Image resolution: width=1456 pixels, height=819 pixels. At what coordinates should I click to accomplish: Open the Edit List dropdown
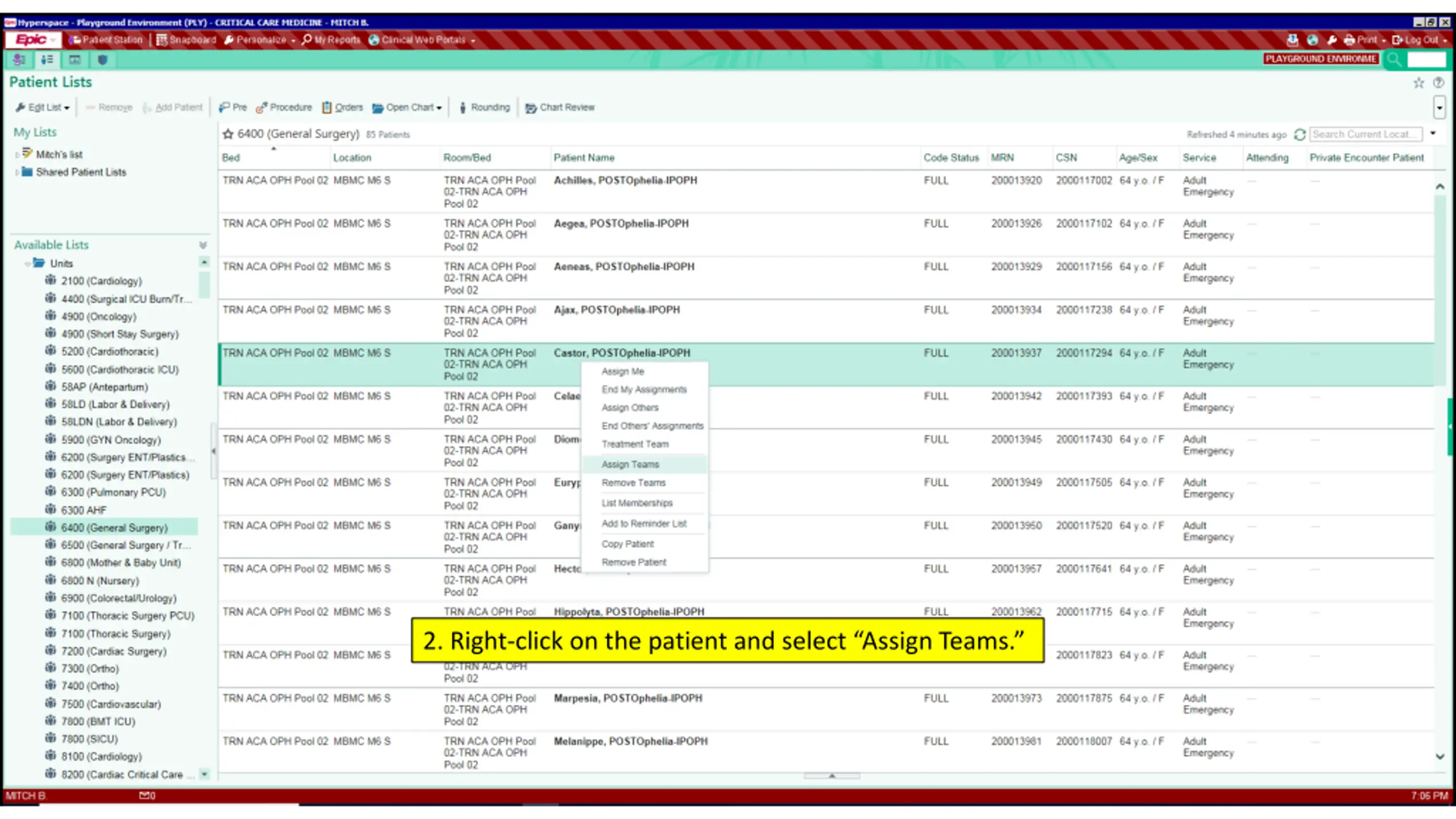[43, 107]
